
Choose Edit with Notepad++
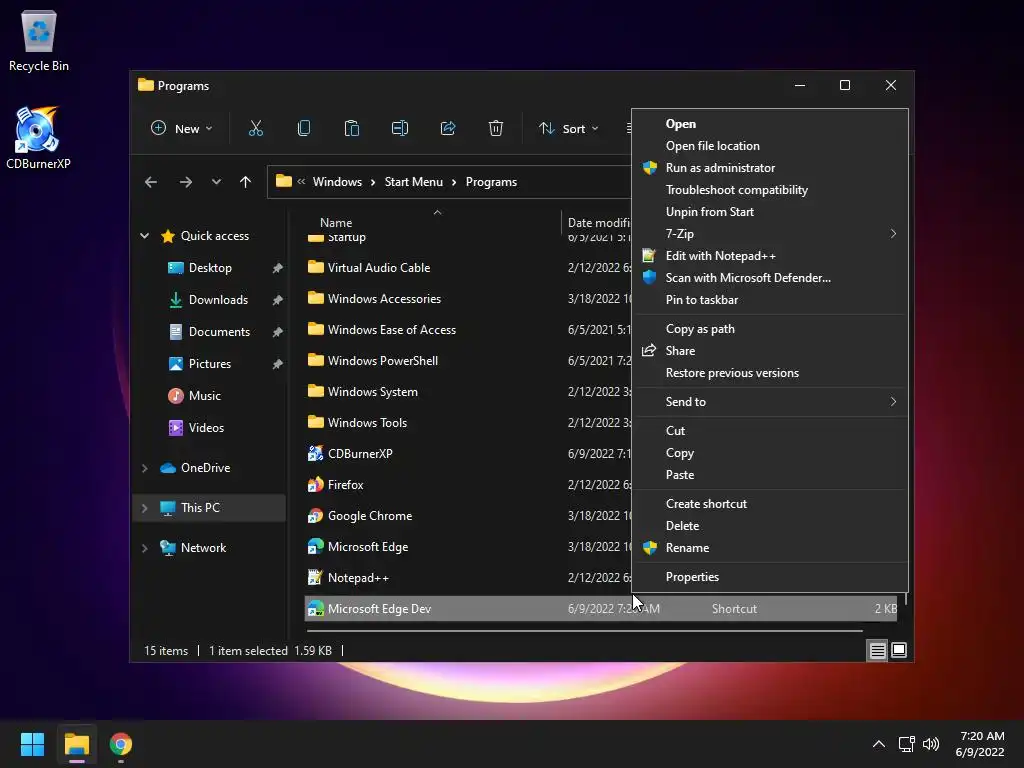[770, 256]
